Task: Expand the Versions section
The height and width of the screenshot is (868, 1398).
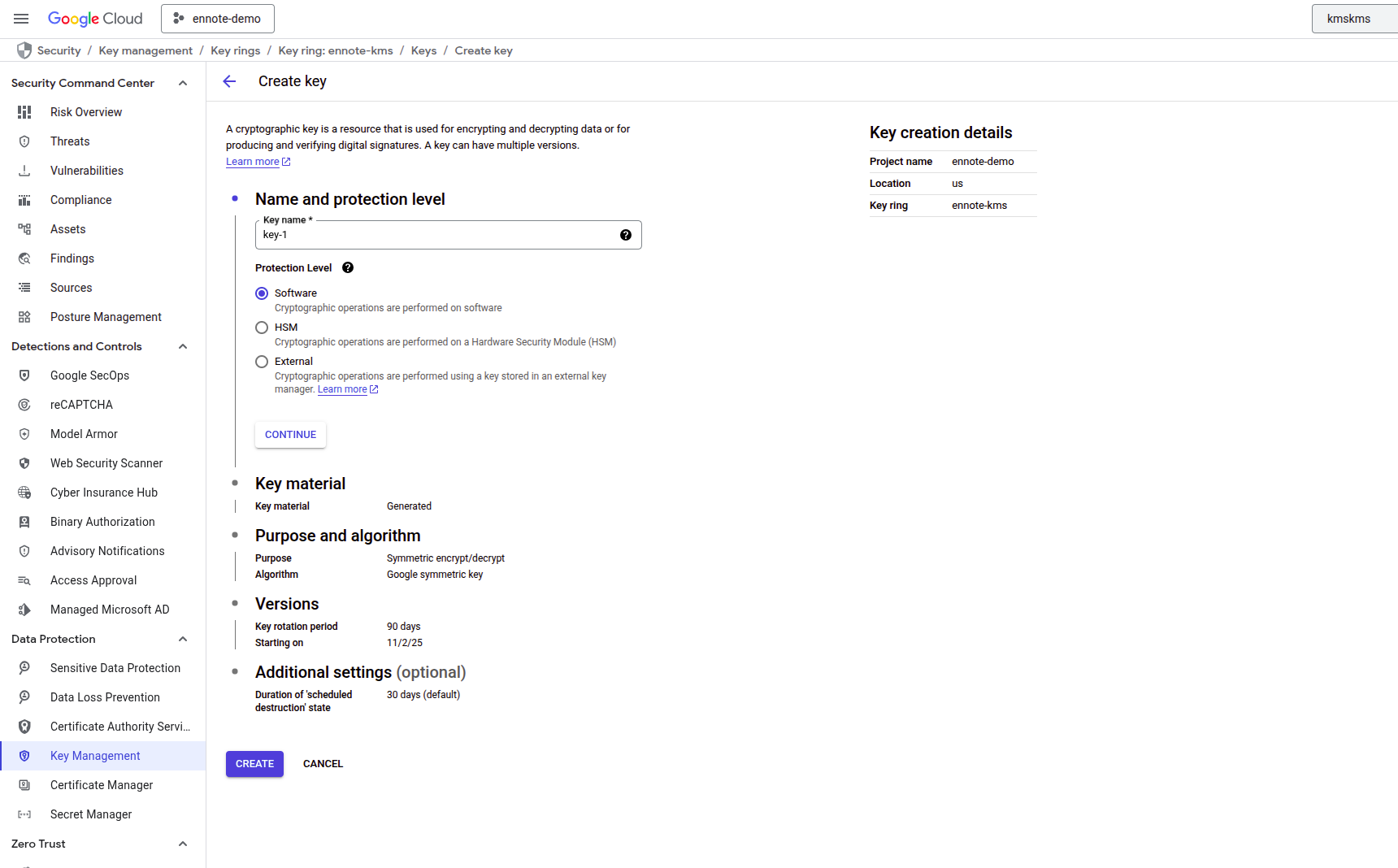Action: [x=287, y=604]
